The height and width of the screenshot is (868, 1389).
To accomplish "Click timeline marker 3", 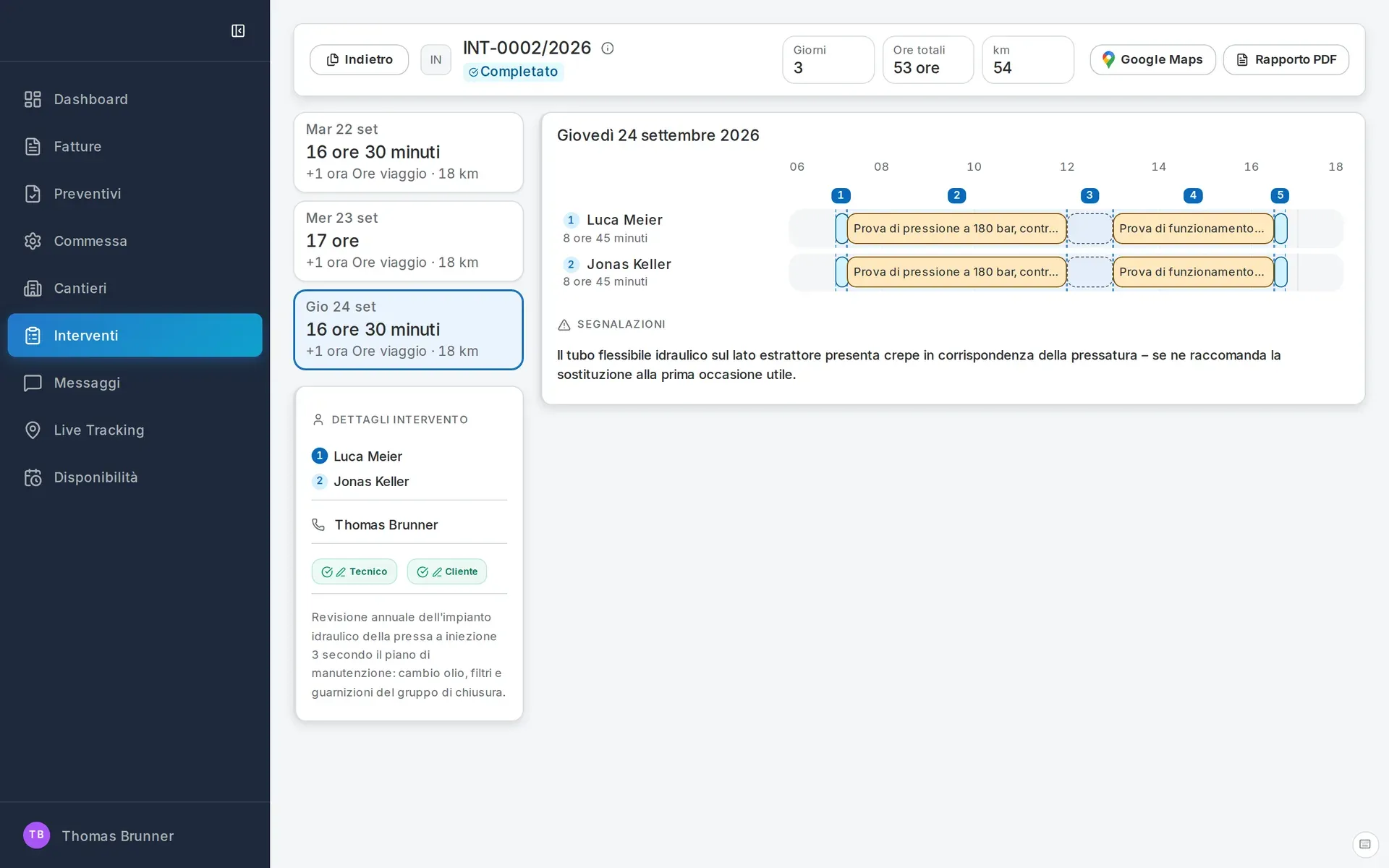I will tap(1089, 195).
